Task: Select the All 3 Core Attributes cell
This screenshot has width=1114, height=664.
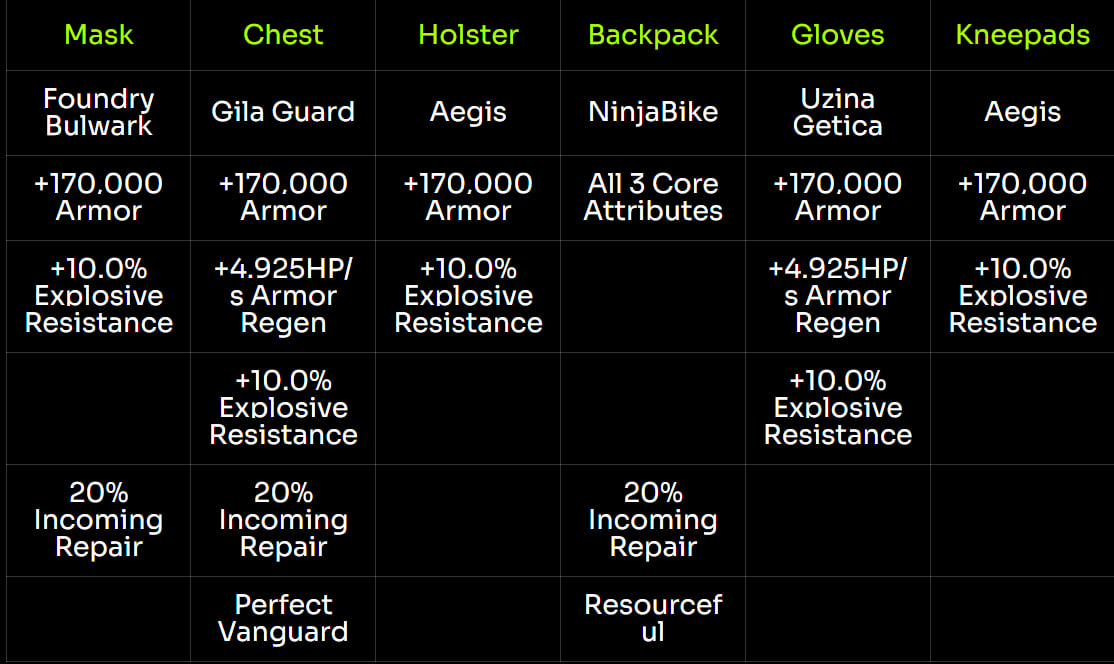Action: click(653, 197)
